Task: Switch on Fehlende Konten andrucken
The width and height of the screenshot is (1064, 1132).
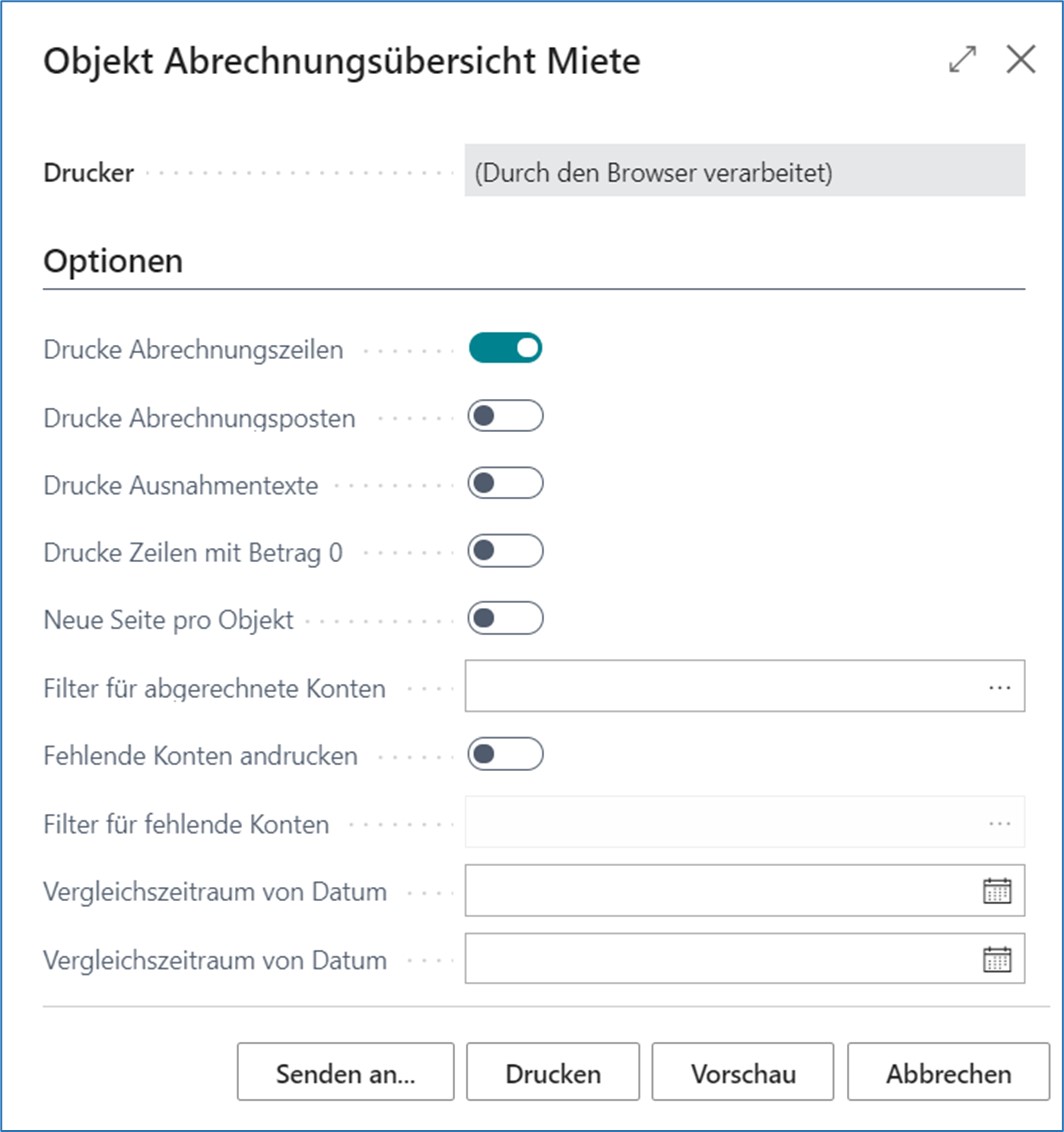Action: click(x=505, y=755)
